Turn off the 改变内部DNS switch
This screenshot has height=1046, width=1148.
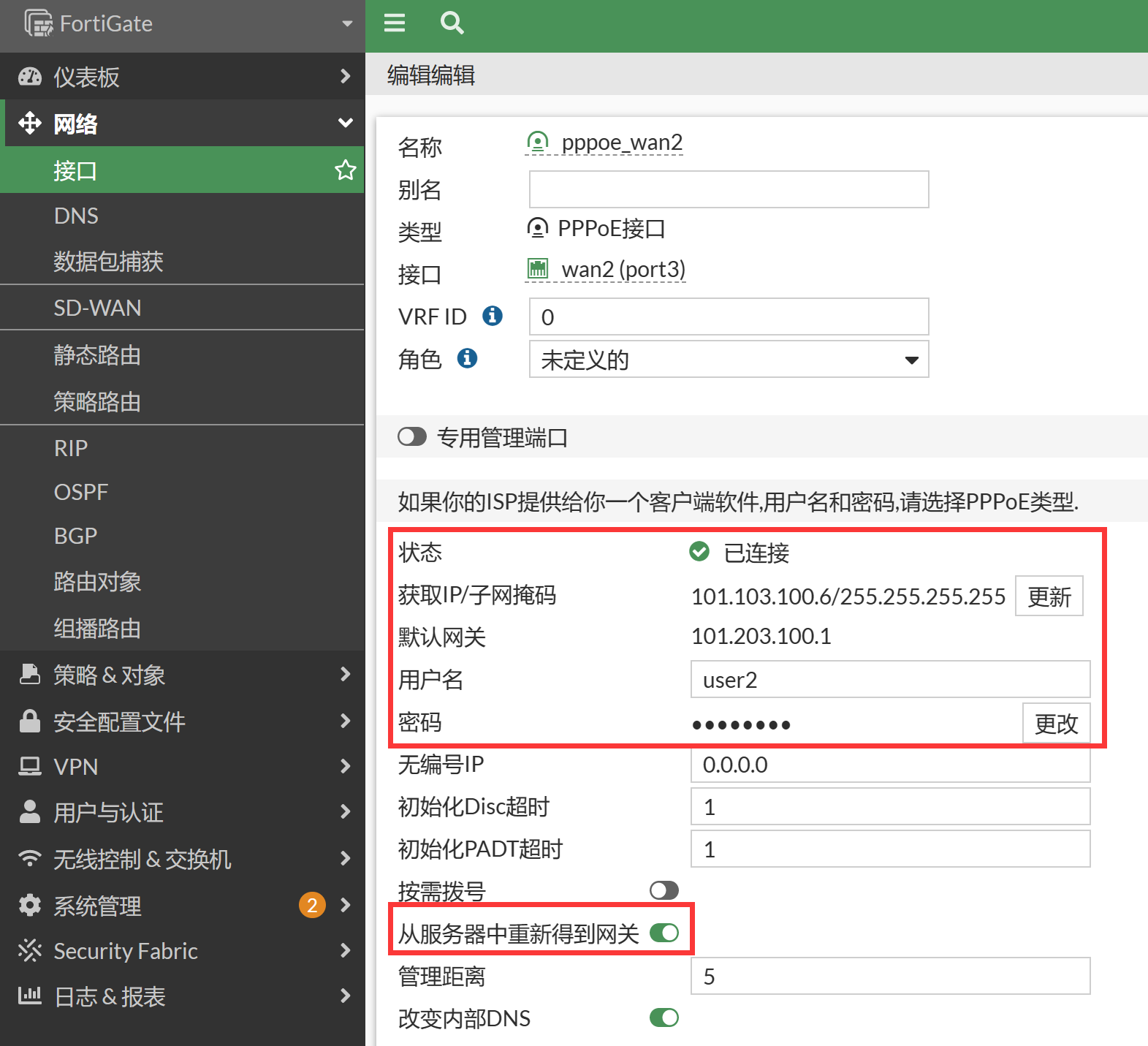664,1017
